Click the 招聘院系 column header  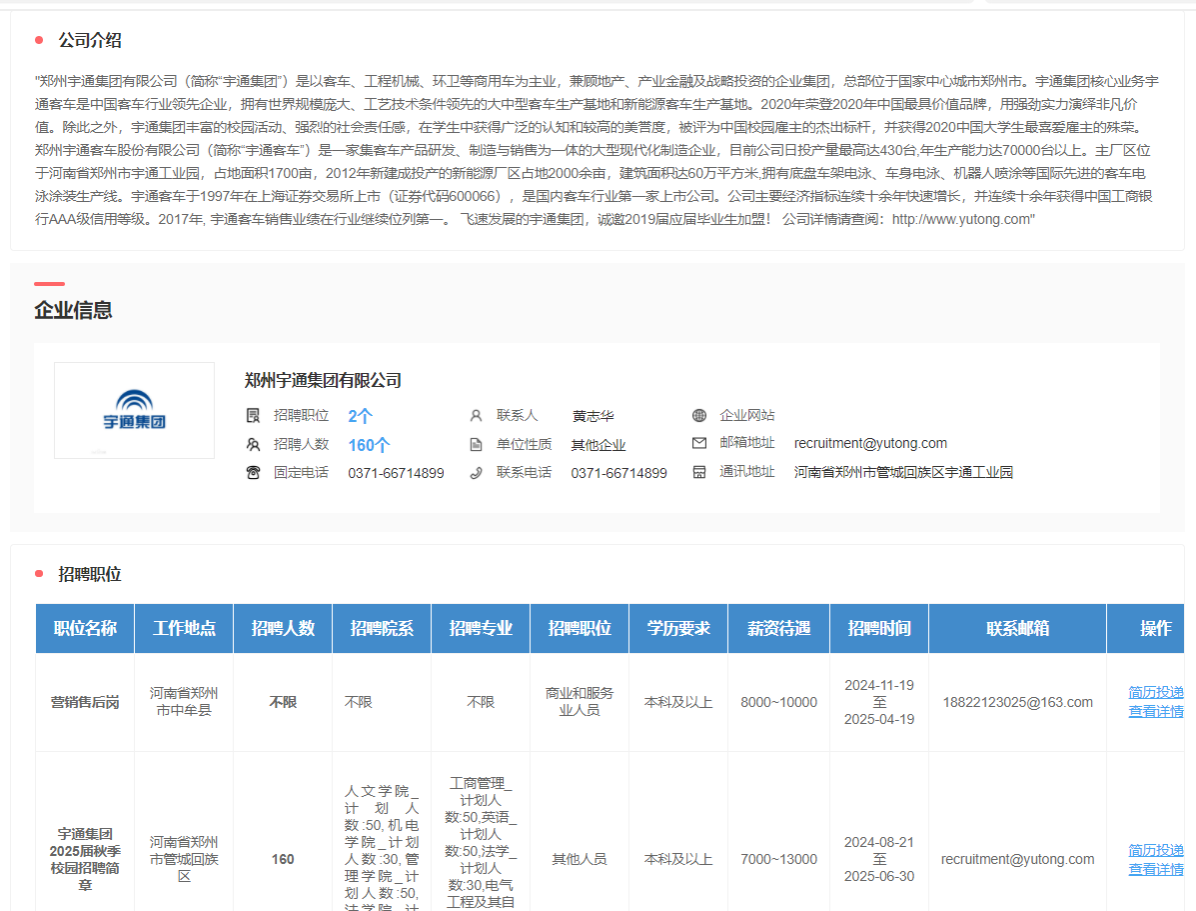pyautogui.click(x=382, y=629)
